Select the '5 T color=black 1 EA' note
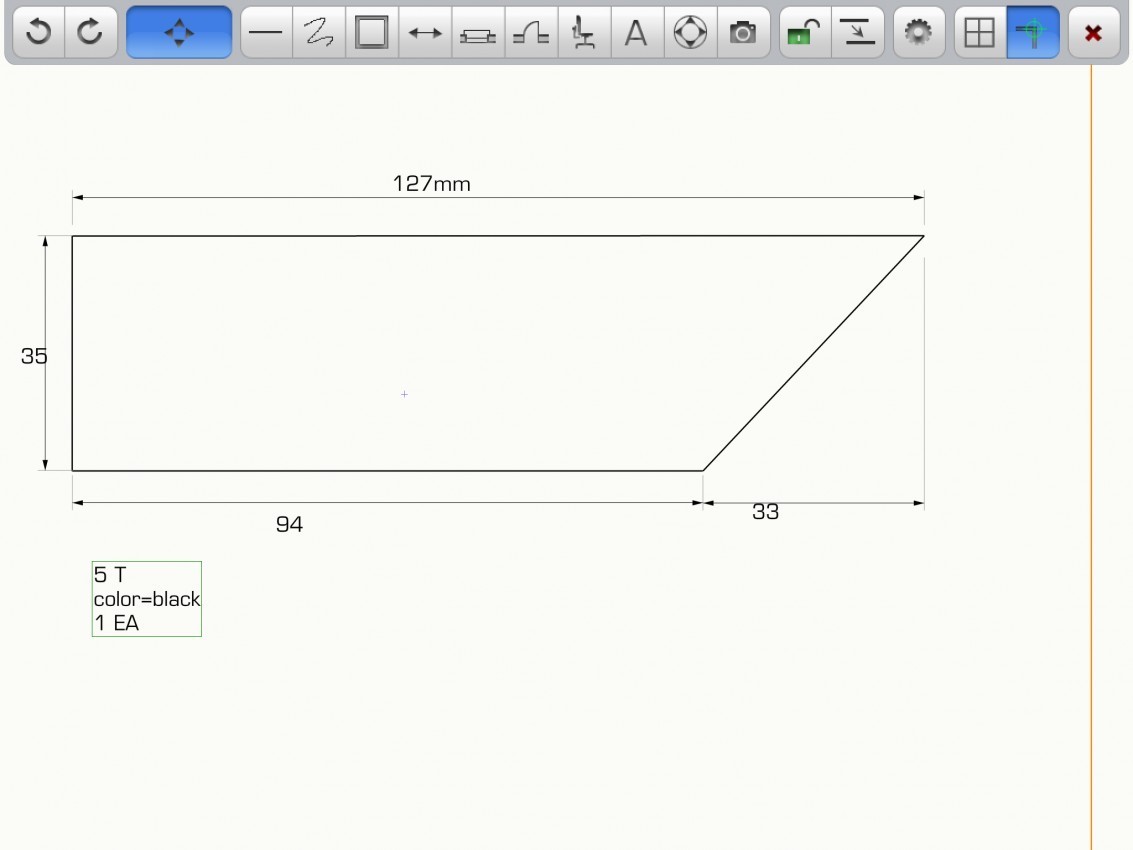Screen dimensions: 1133x850 coord(147,598)
